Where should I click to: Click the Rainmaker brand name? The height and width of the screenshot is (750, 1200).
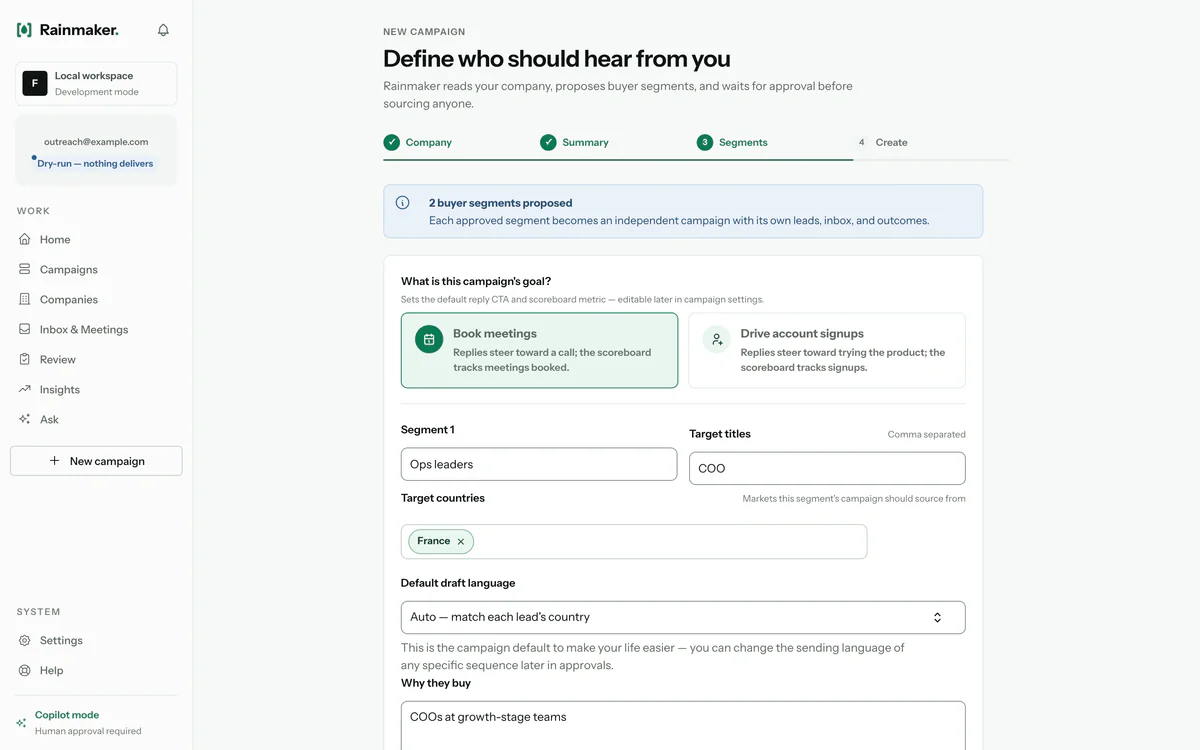point(79,30)
